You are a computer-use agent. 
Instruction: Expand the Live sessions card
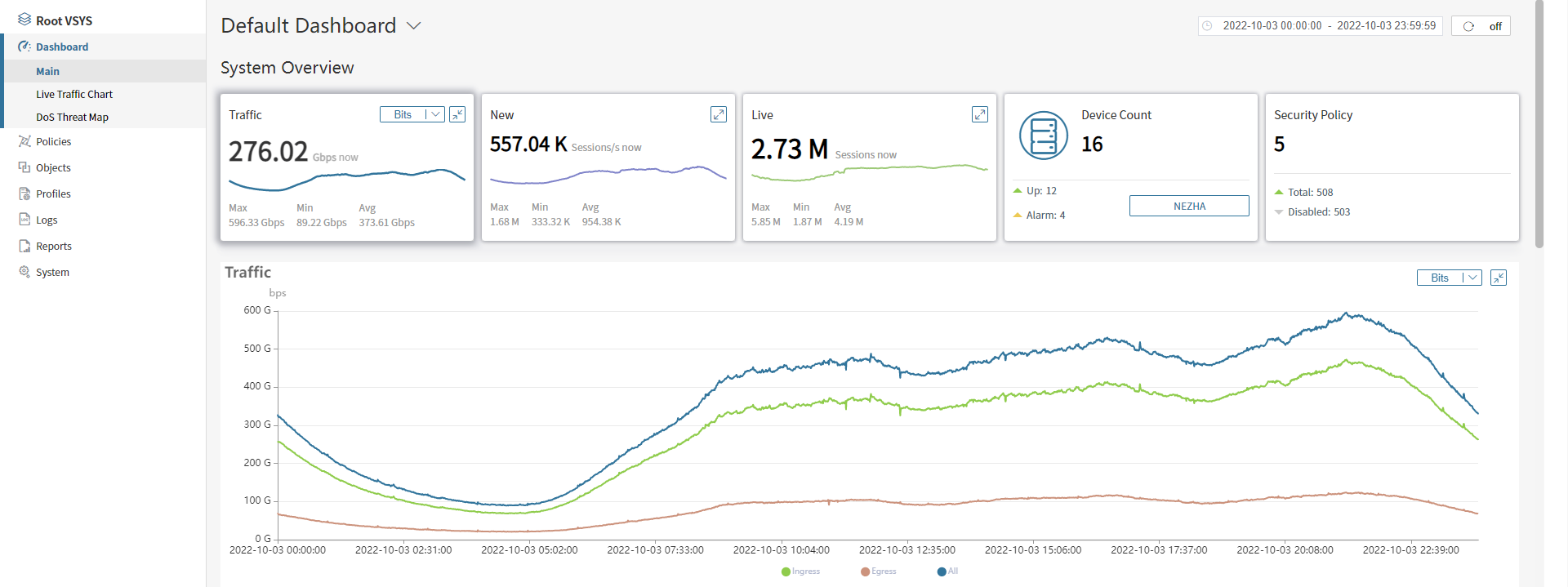pyautogui.click(x=979, y=114)
